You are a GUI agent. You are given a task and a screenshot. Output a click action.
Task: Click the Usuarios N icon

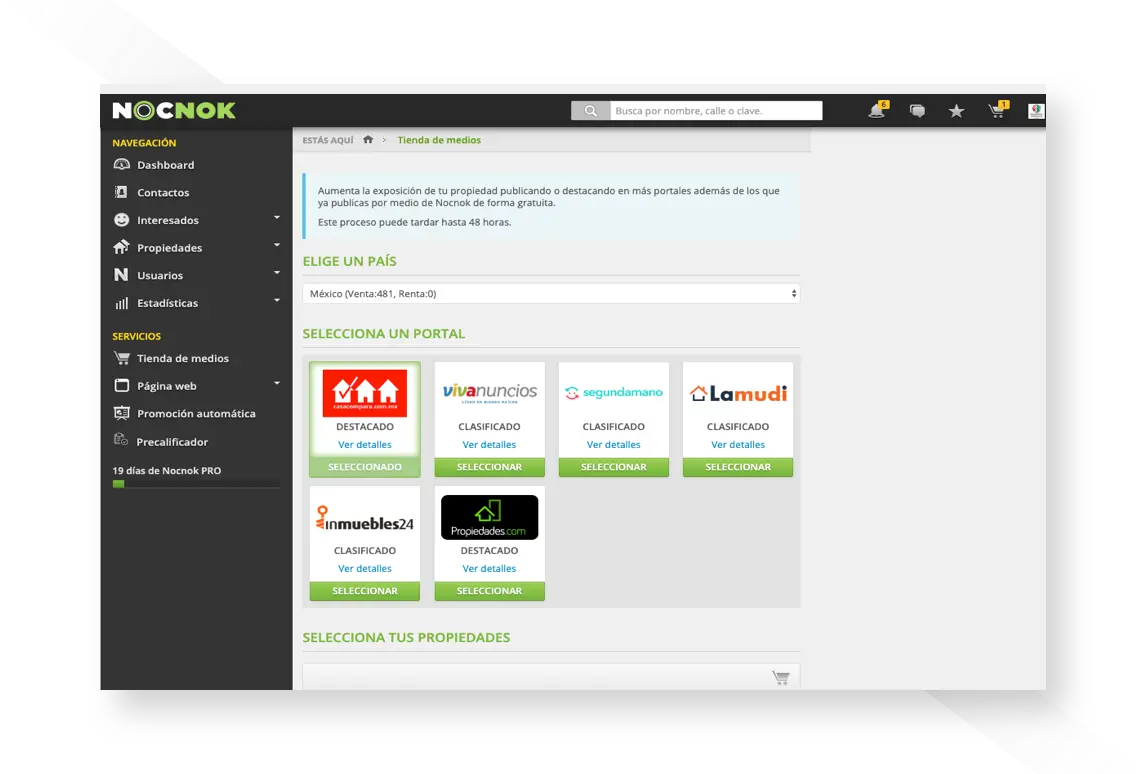coord(121,275)
